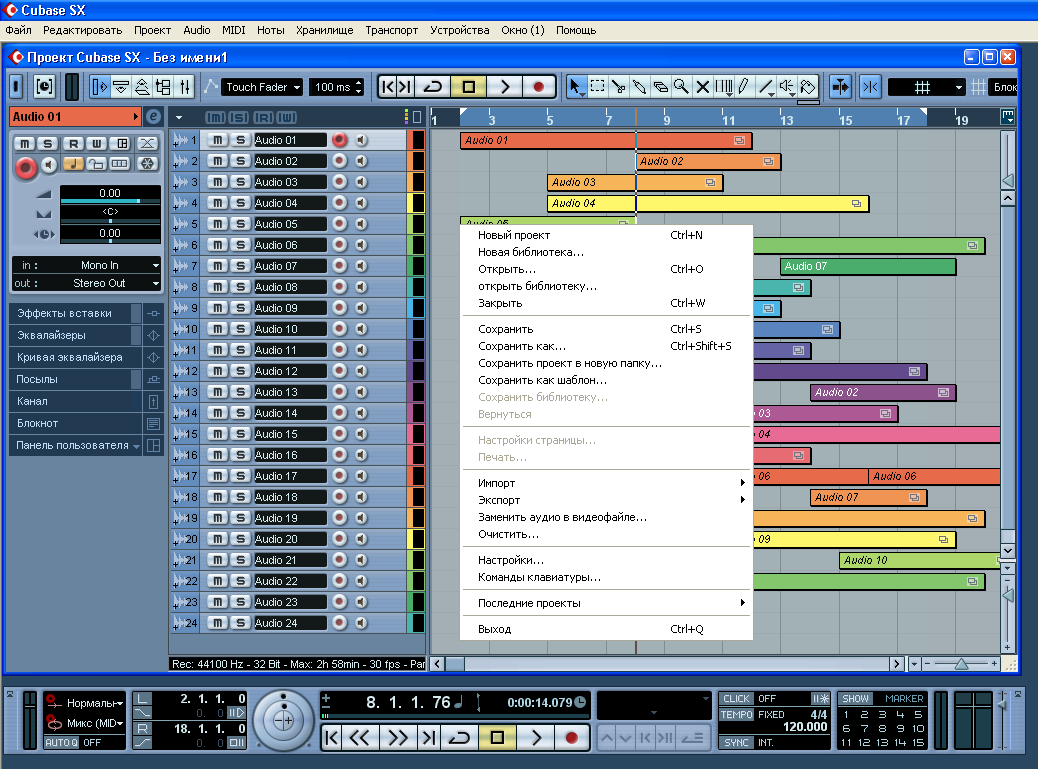Open the Блокнот inspector section
Viewport: 1038px width, 769px height.
click(x=75, y=423)
